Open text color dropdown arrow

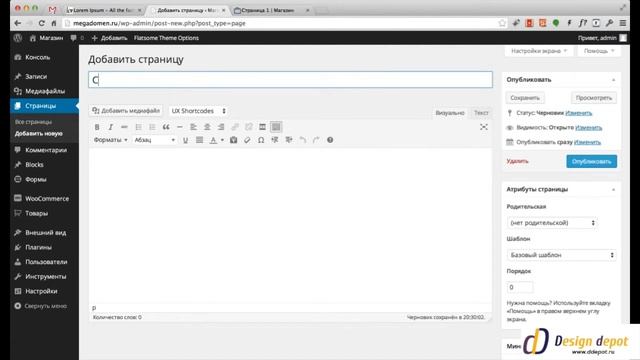222,140
